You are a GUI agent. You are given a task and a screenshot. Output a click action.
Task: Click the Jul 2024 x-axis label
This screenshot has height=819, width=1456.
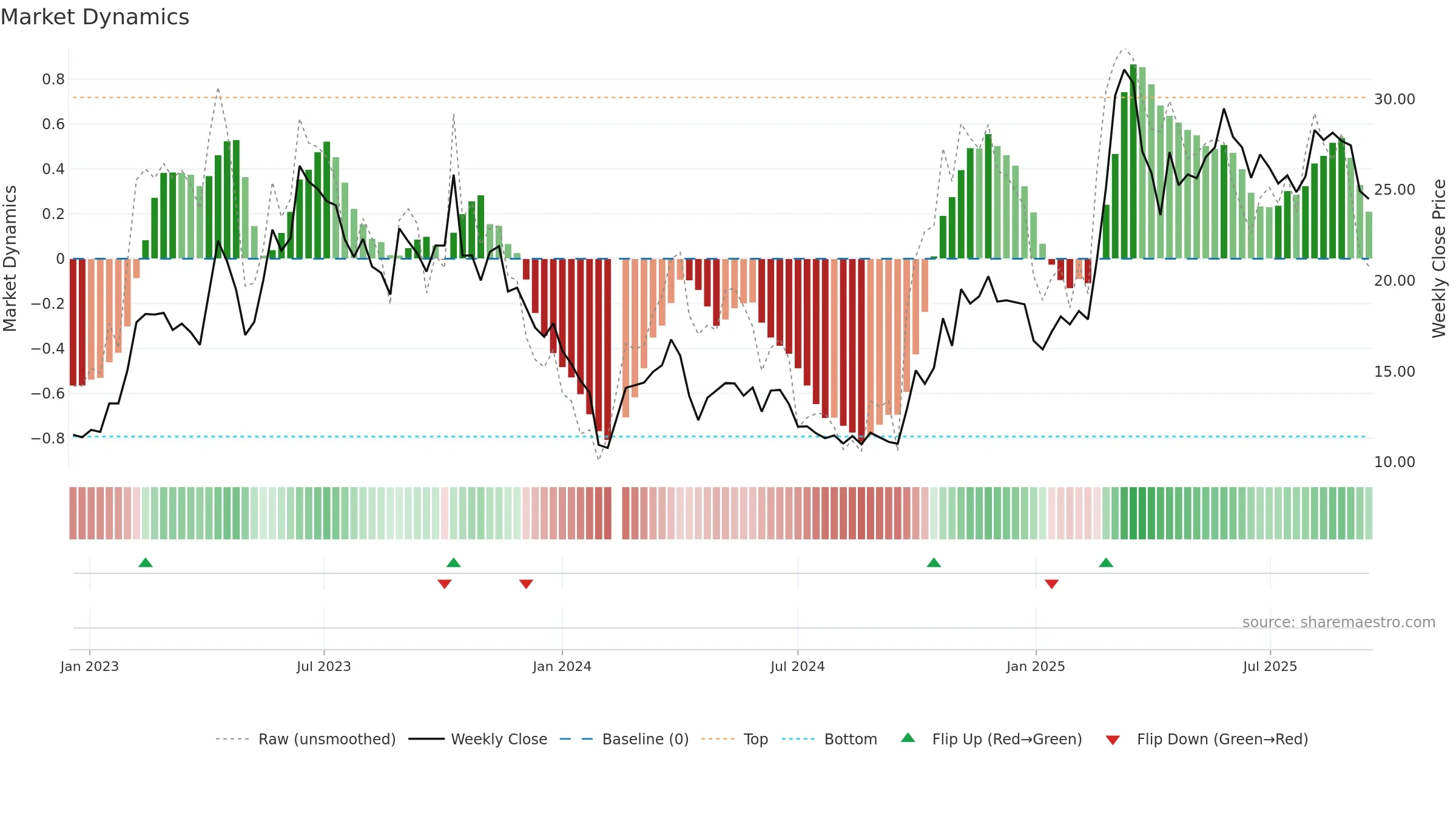click(798, 666)
